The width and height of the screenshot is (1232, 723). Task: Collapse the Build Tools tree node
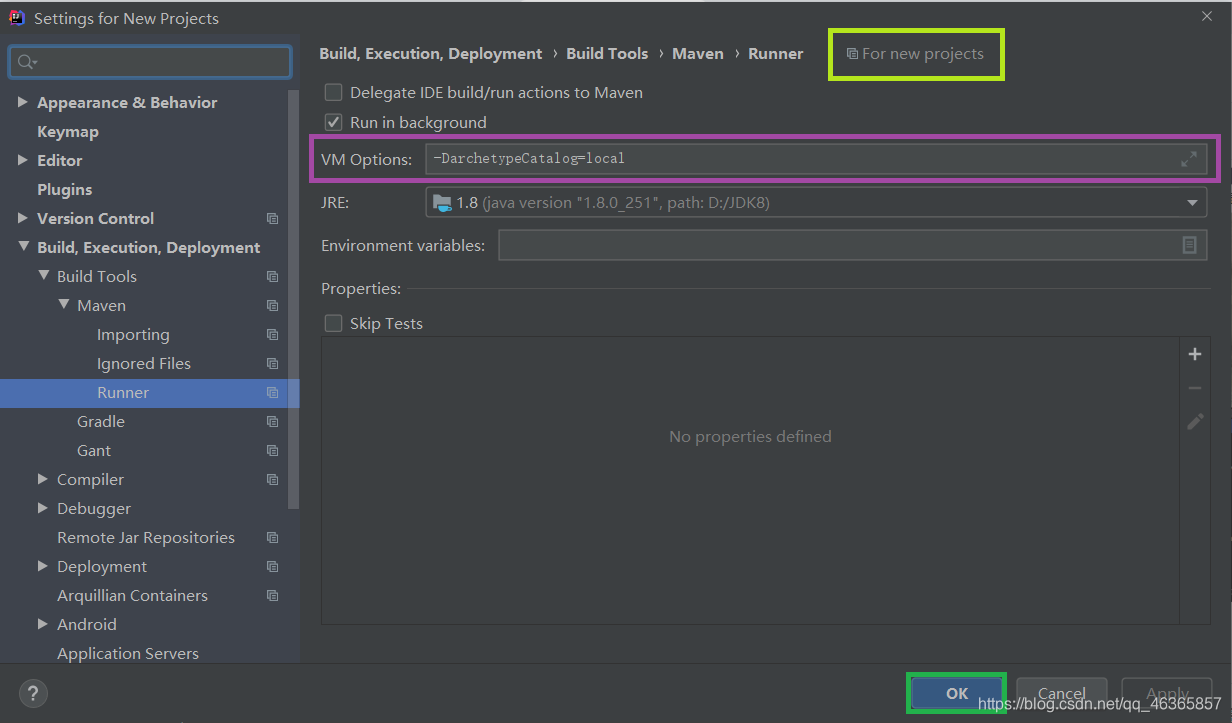[43, 276]
